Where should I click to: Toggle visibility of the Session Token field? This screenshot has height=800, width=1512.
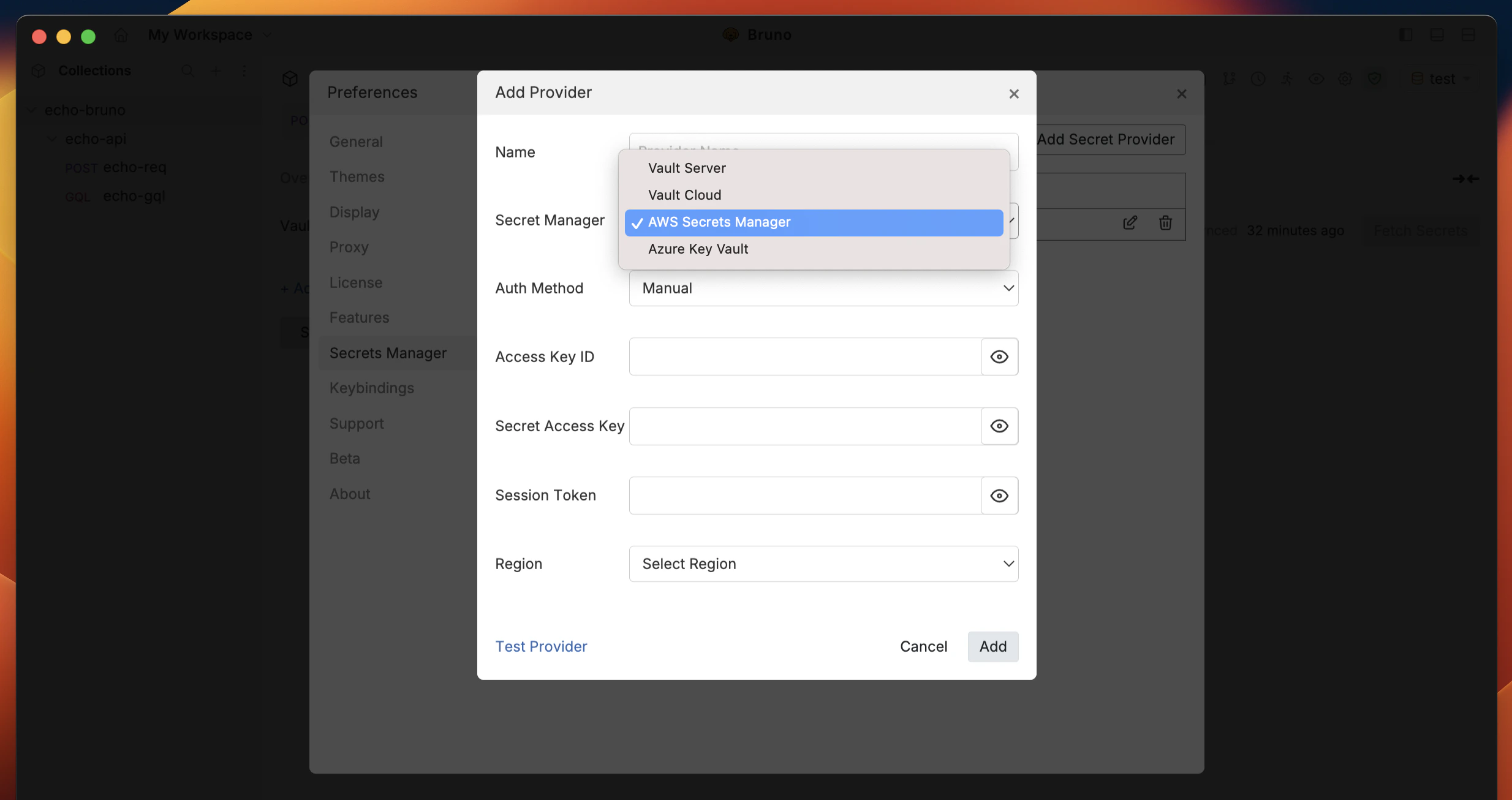(x=999, y=496)
